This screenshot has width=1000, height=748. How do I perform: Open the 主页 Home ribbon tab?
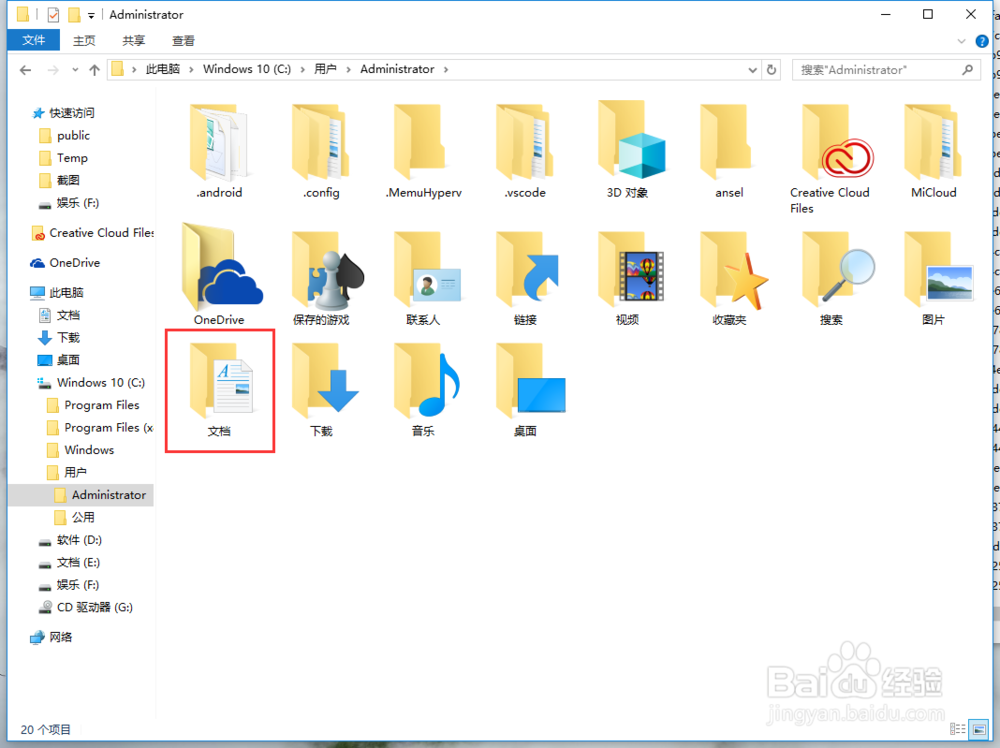click(84, 41)
